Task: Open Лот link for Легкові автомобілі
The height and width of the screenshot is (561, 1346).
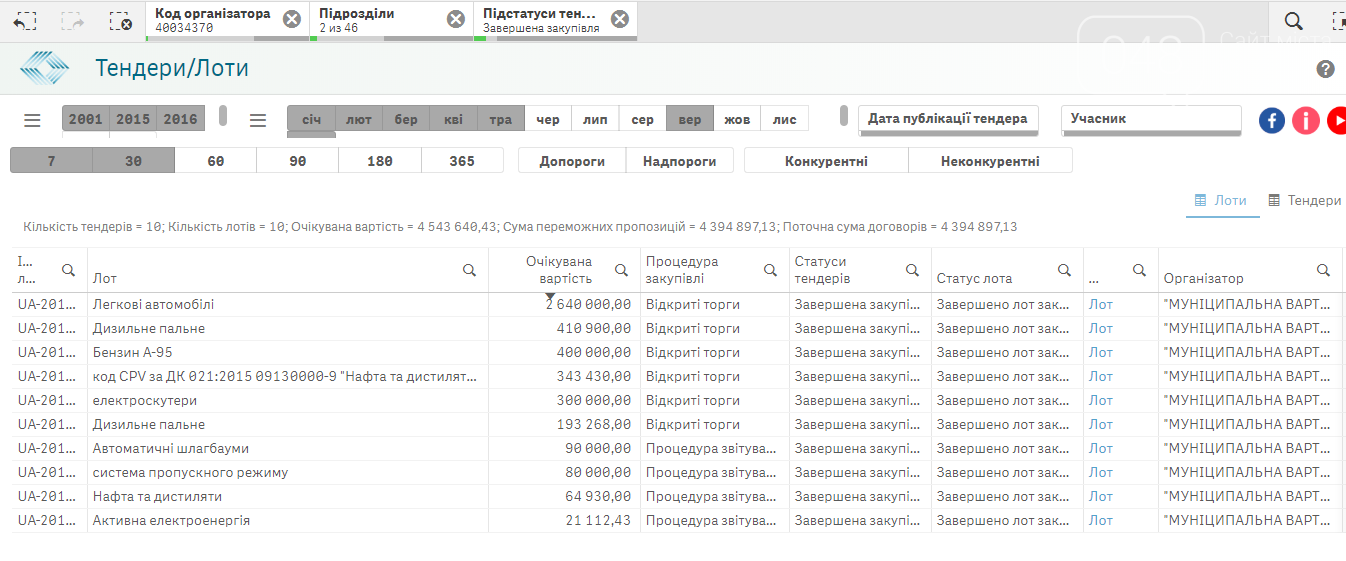Action: (x=1101, y=304)
